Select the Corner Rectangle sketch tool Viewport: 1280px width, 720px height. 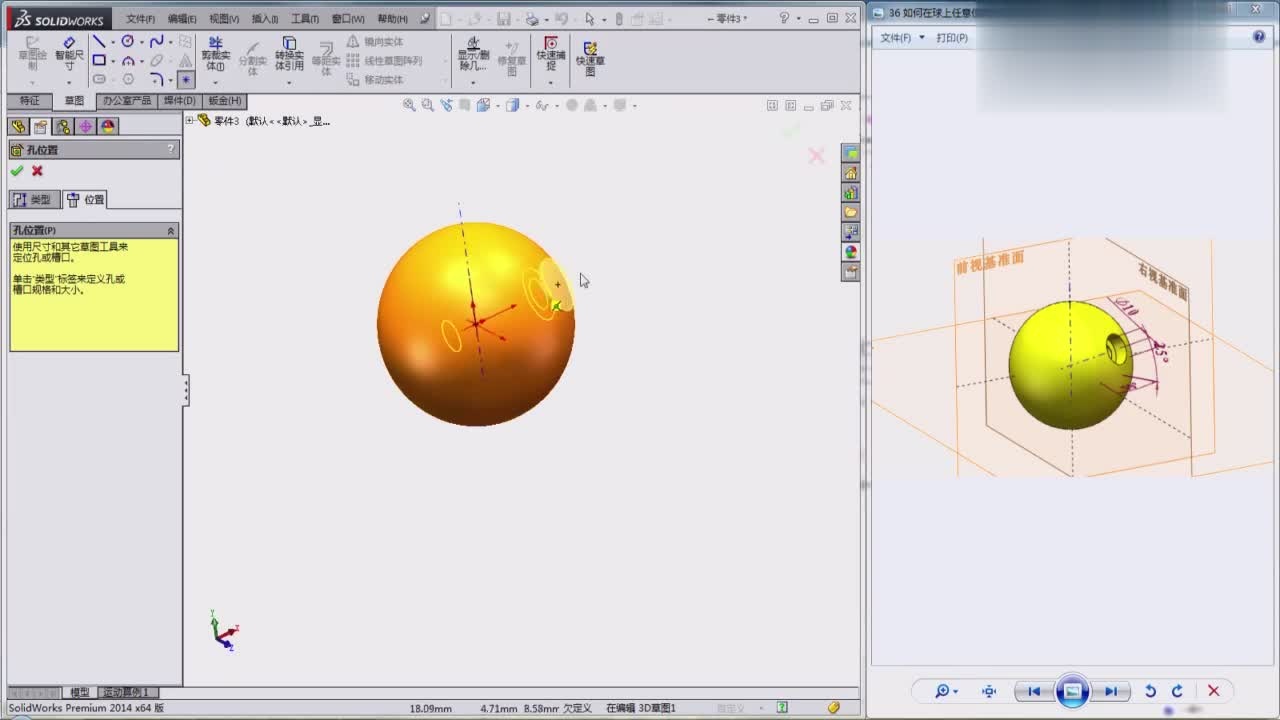pyautogui.click(x=99, y=60)
